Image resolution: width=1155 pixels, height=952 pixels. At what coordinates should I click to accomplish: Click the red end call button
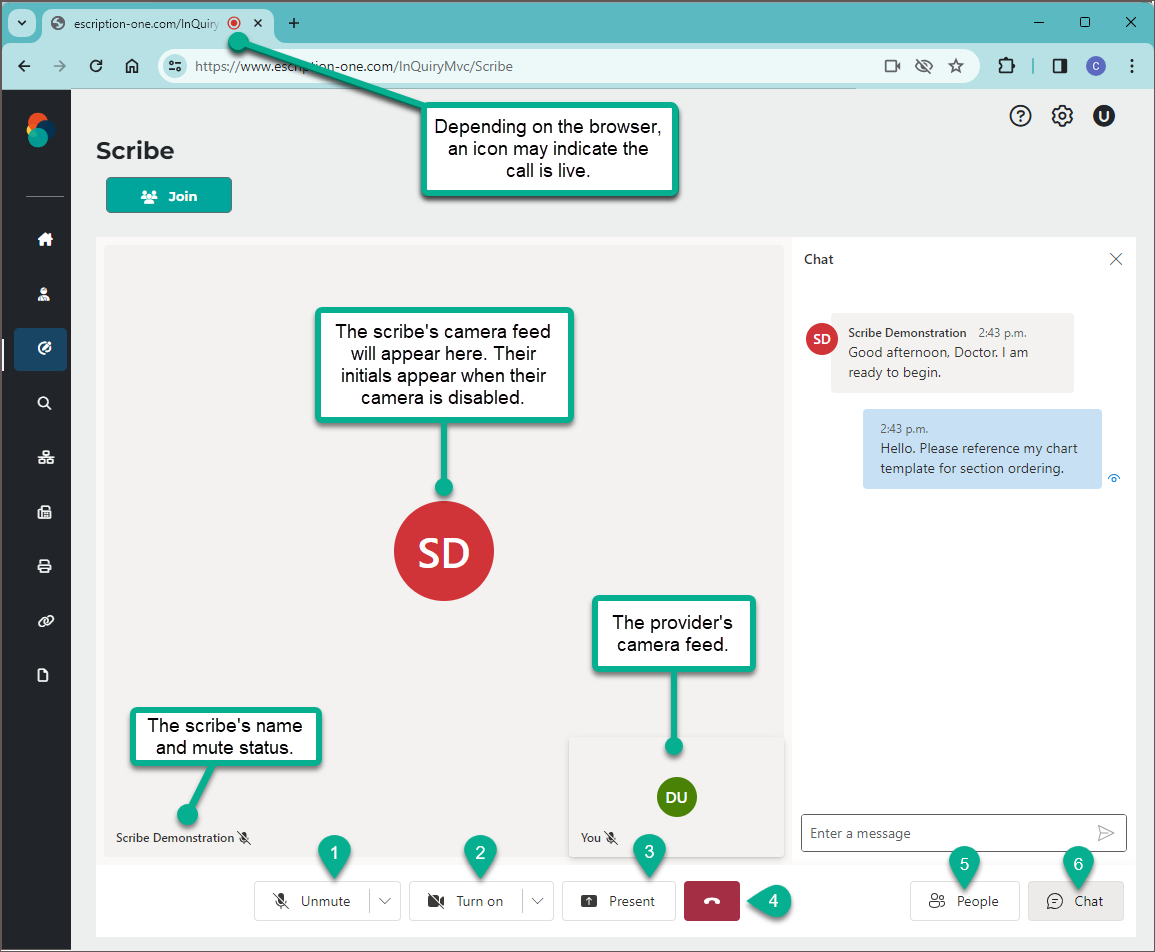point(711,901)
